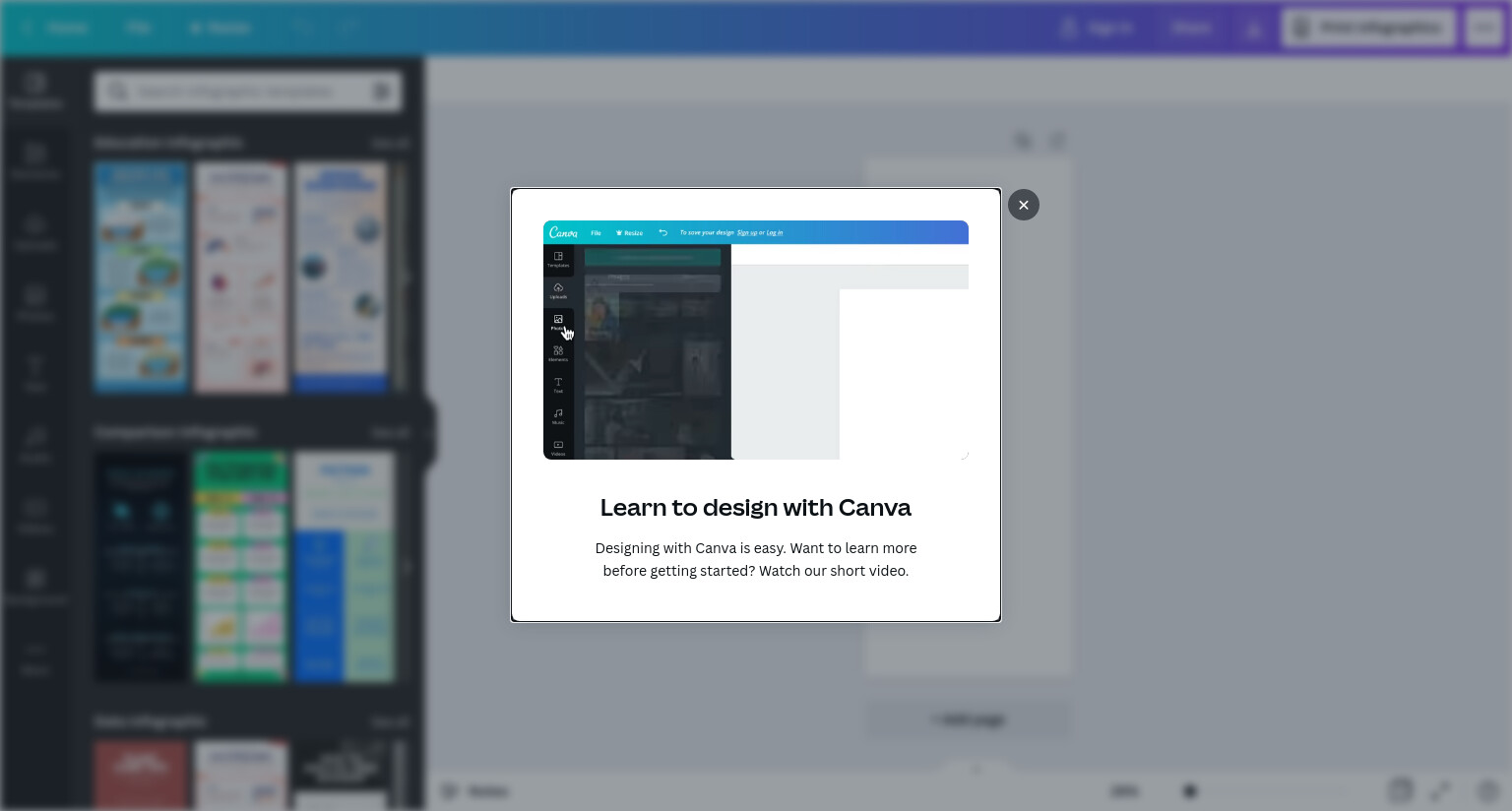1512x811 pixels.
Task: Click the duplicate page icon above the canvas
Action: coord(1023,141)
